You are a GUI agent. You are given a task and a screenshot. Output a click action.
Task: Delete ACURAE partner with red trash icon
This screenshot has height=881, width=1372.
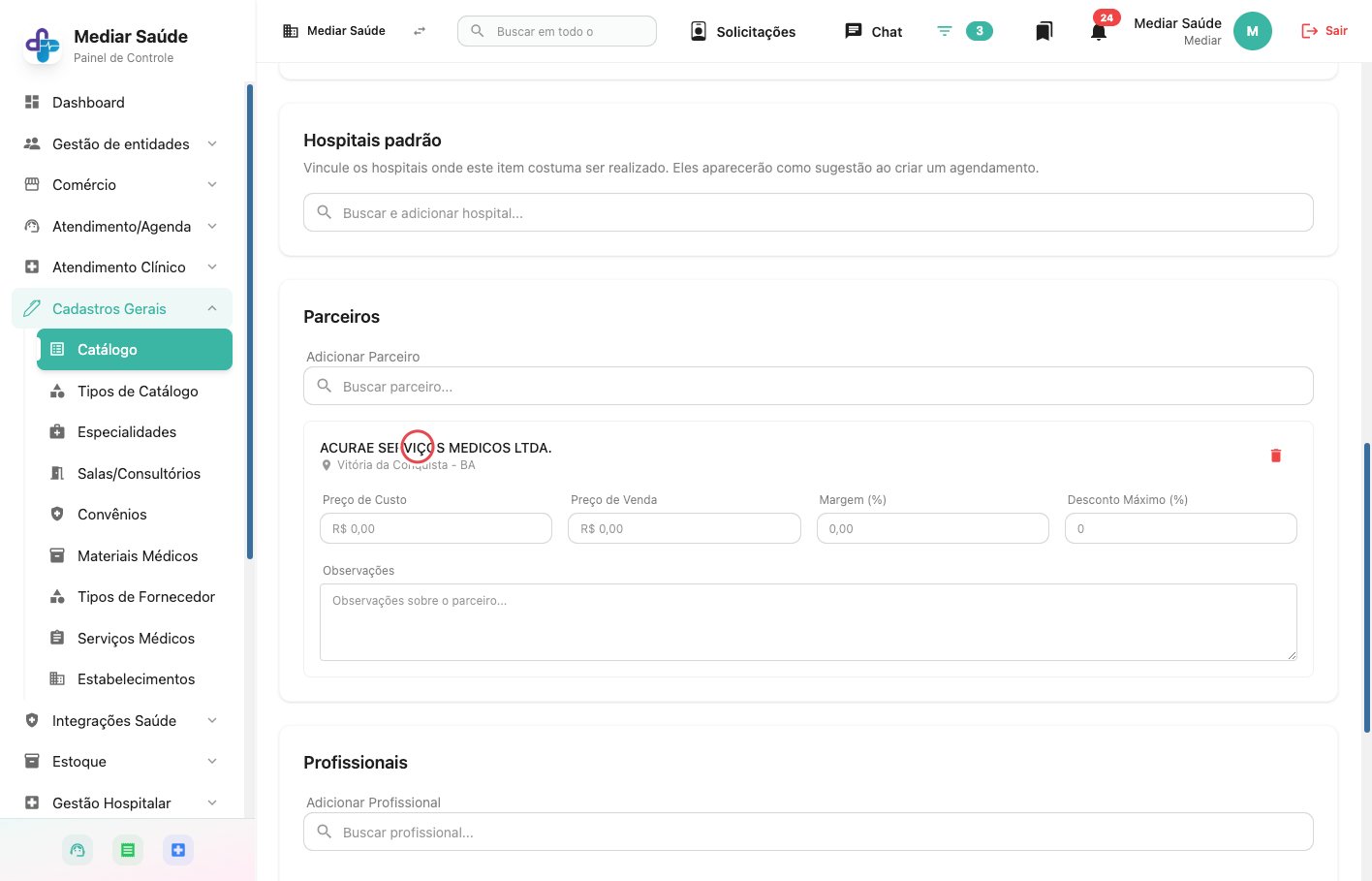coord(1275,456)
